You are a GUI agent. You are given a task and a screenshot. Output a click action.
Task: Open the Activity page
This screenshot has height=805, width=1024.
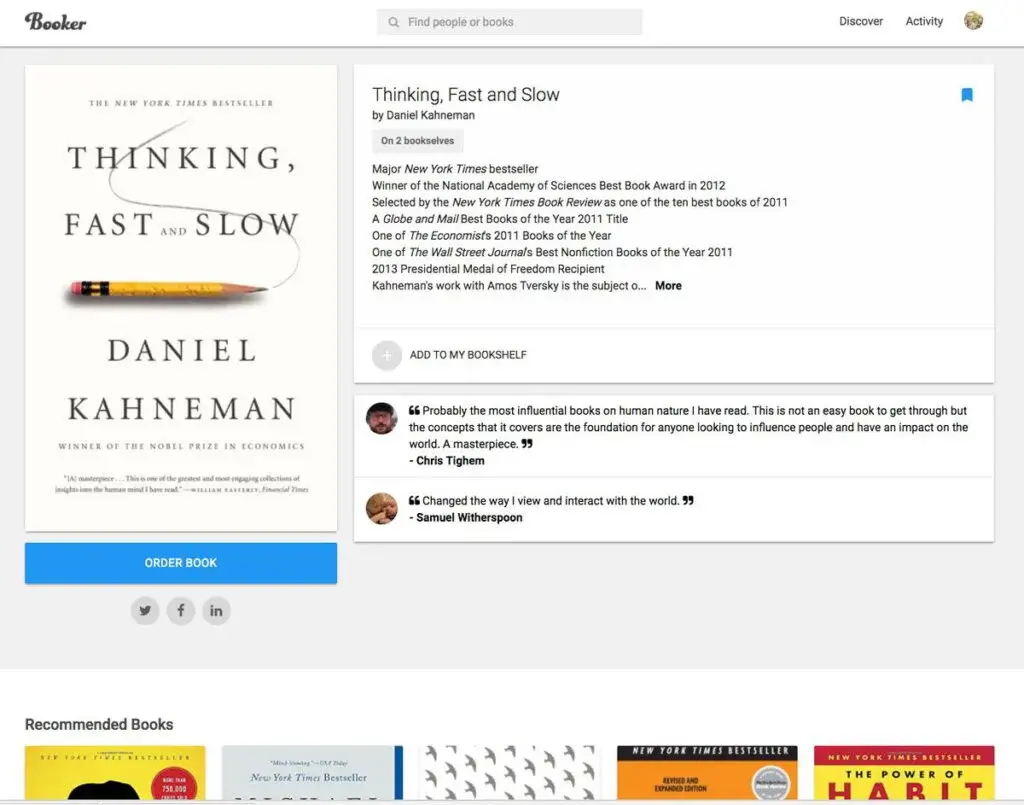924,22
